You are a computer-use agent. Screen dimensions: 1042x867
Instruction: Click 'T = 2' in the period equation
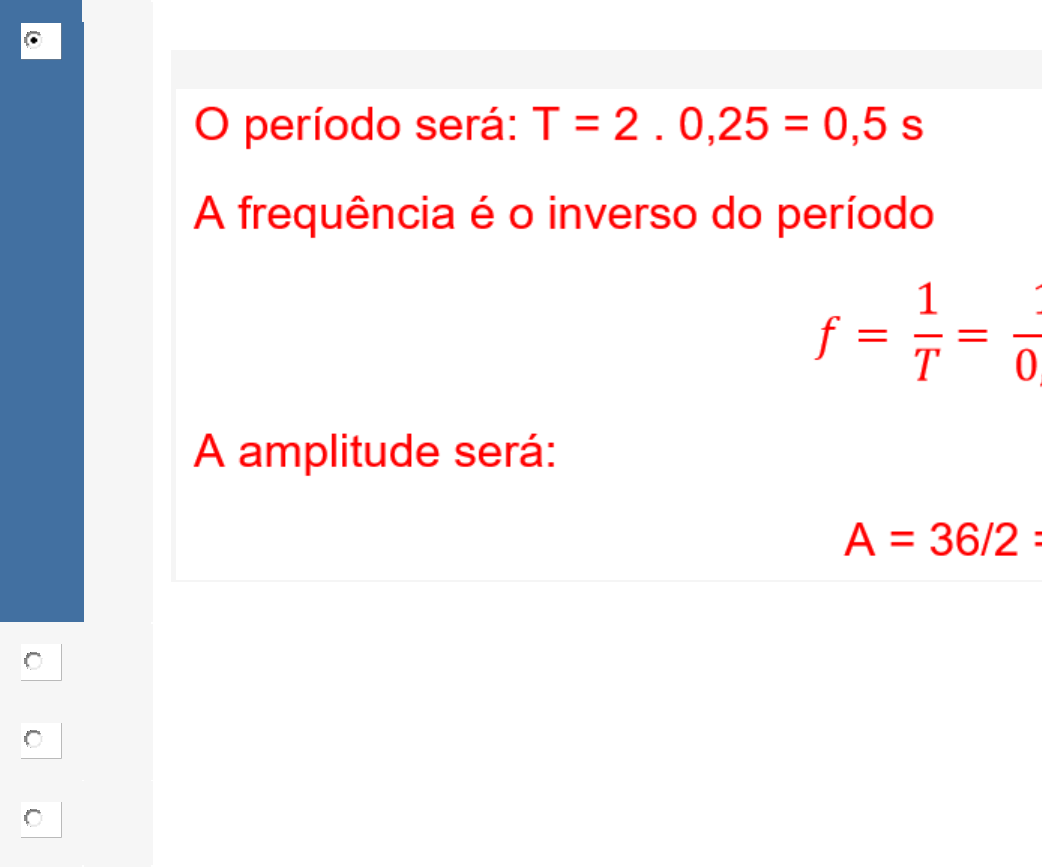point(584,127)
